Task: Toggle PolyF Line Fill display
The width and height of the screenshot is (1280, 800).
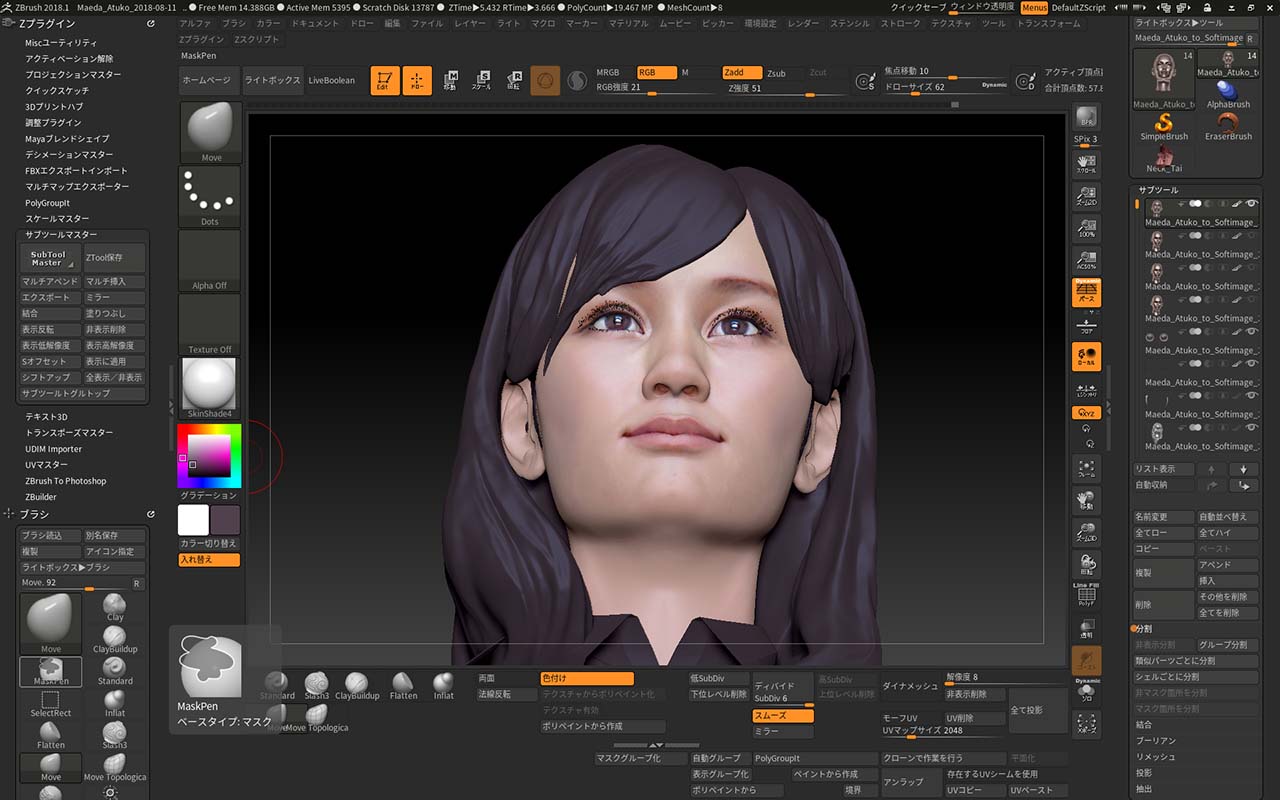Action: coord(1087,595)
